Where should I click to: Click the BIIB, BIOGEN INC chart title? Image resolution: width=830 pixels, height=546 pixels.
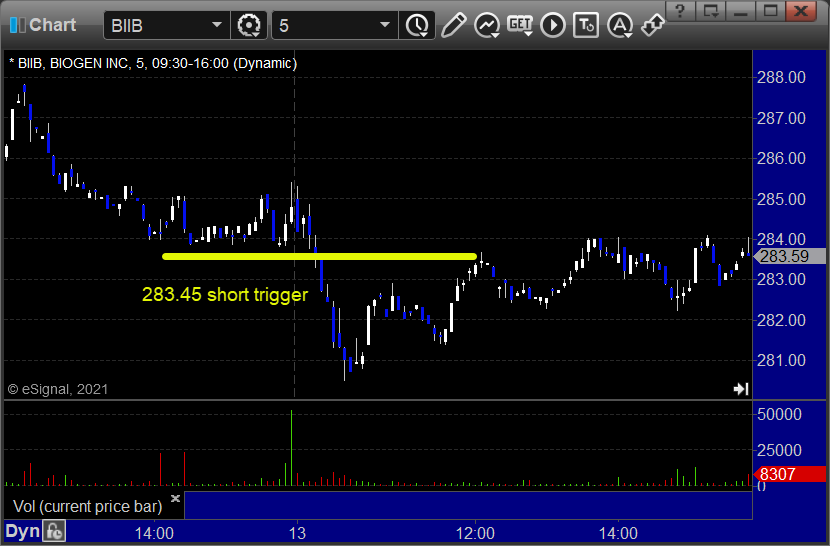coord(152,64)
